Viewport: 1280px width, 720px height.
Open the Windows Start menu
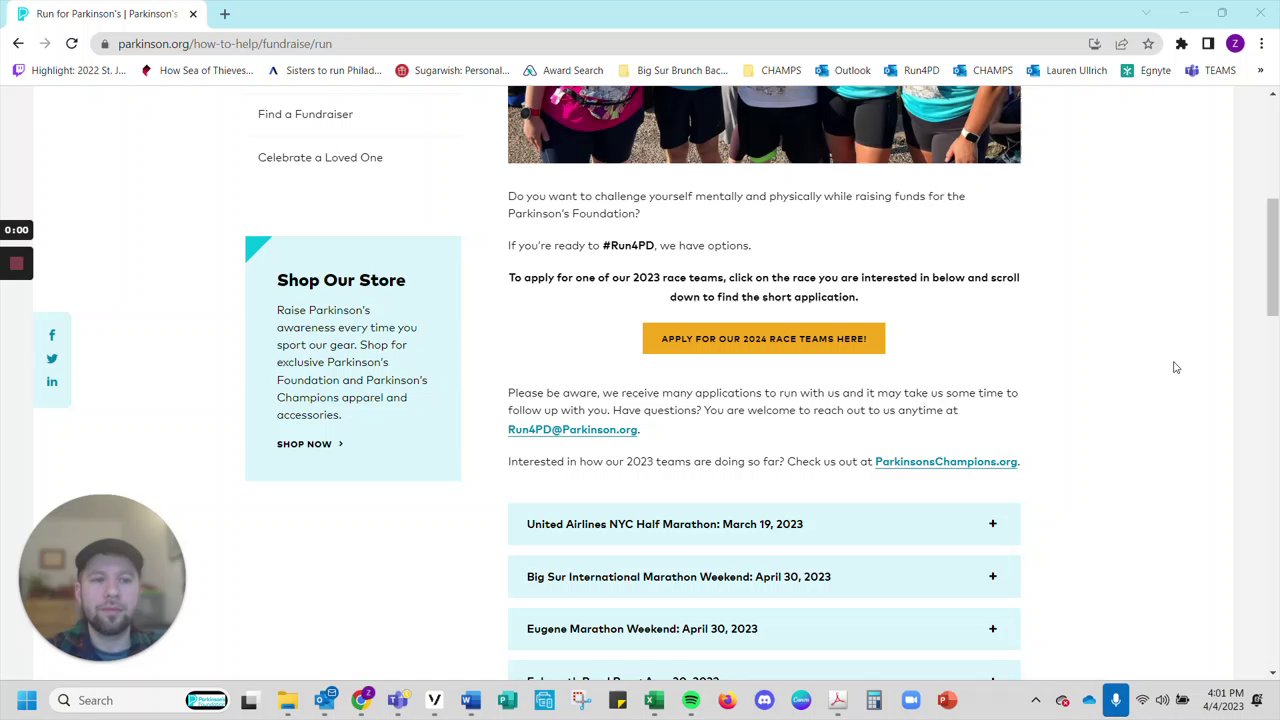pos(27,700)
